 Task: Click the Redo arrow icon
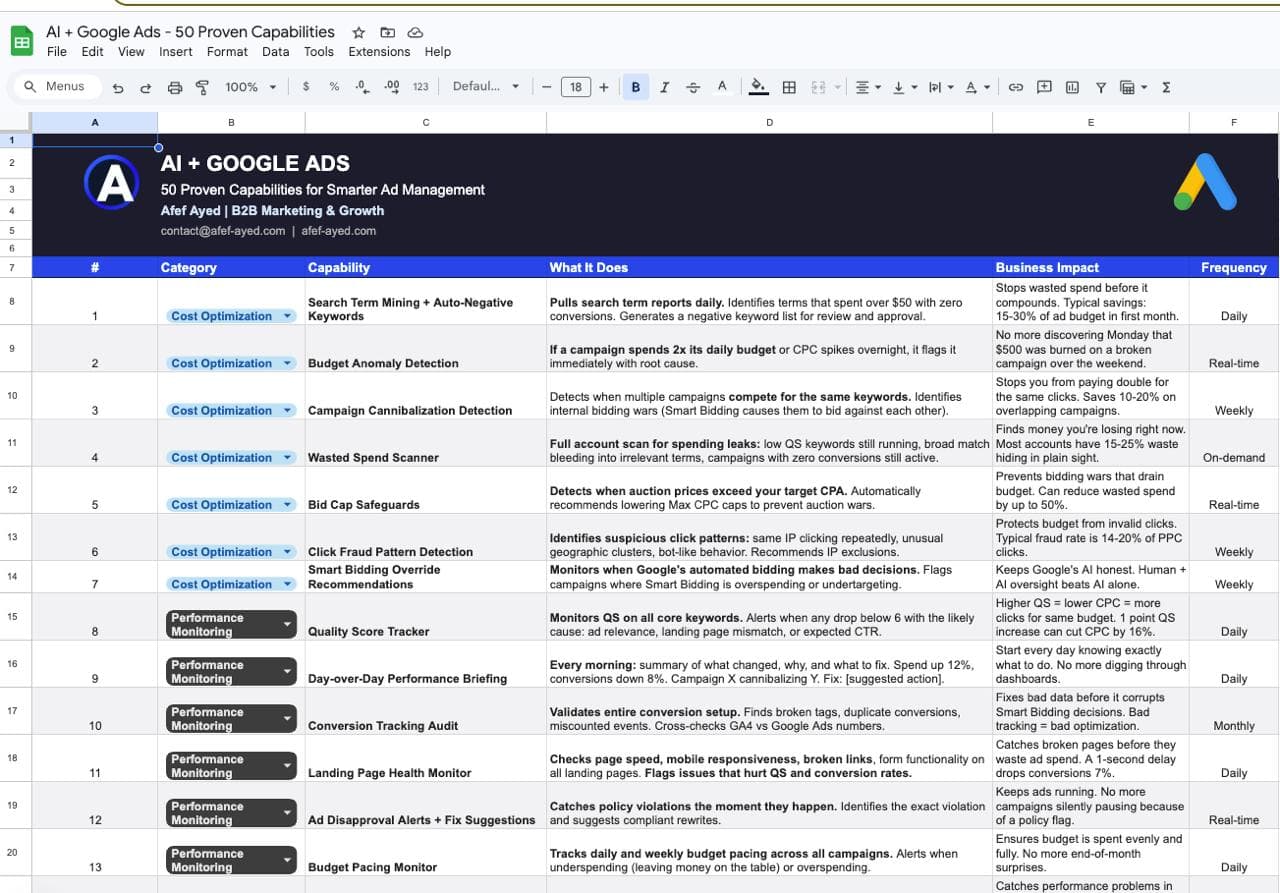pos(146,87)
